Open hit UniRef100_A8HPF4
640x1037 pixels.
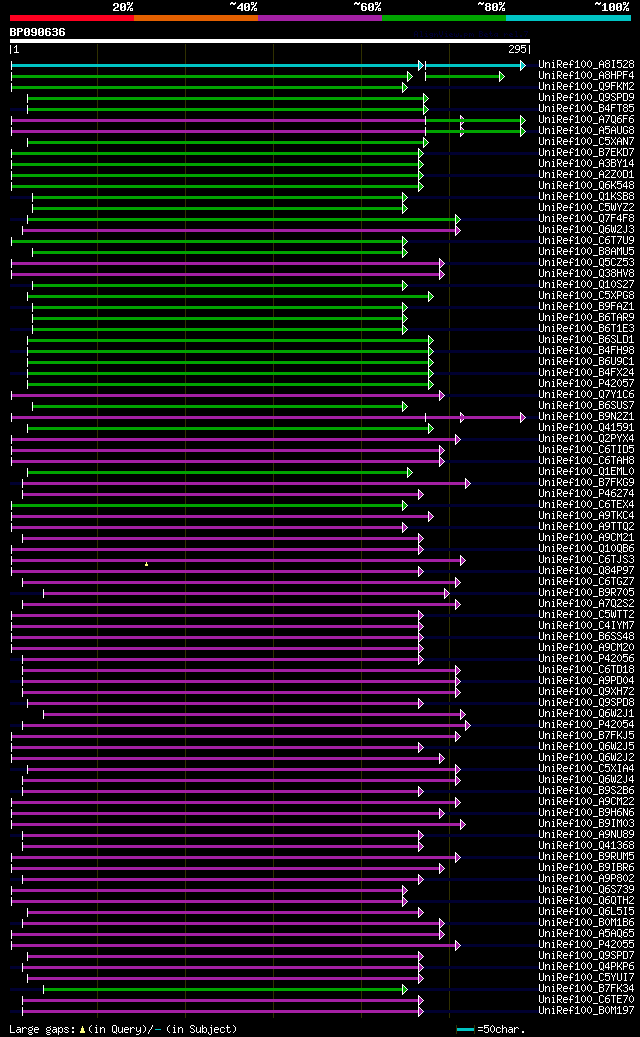click(586, 76)
